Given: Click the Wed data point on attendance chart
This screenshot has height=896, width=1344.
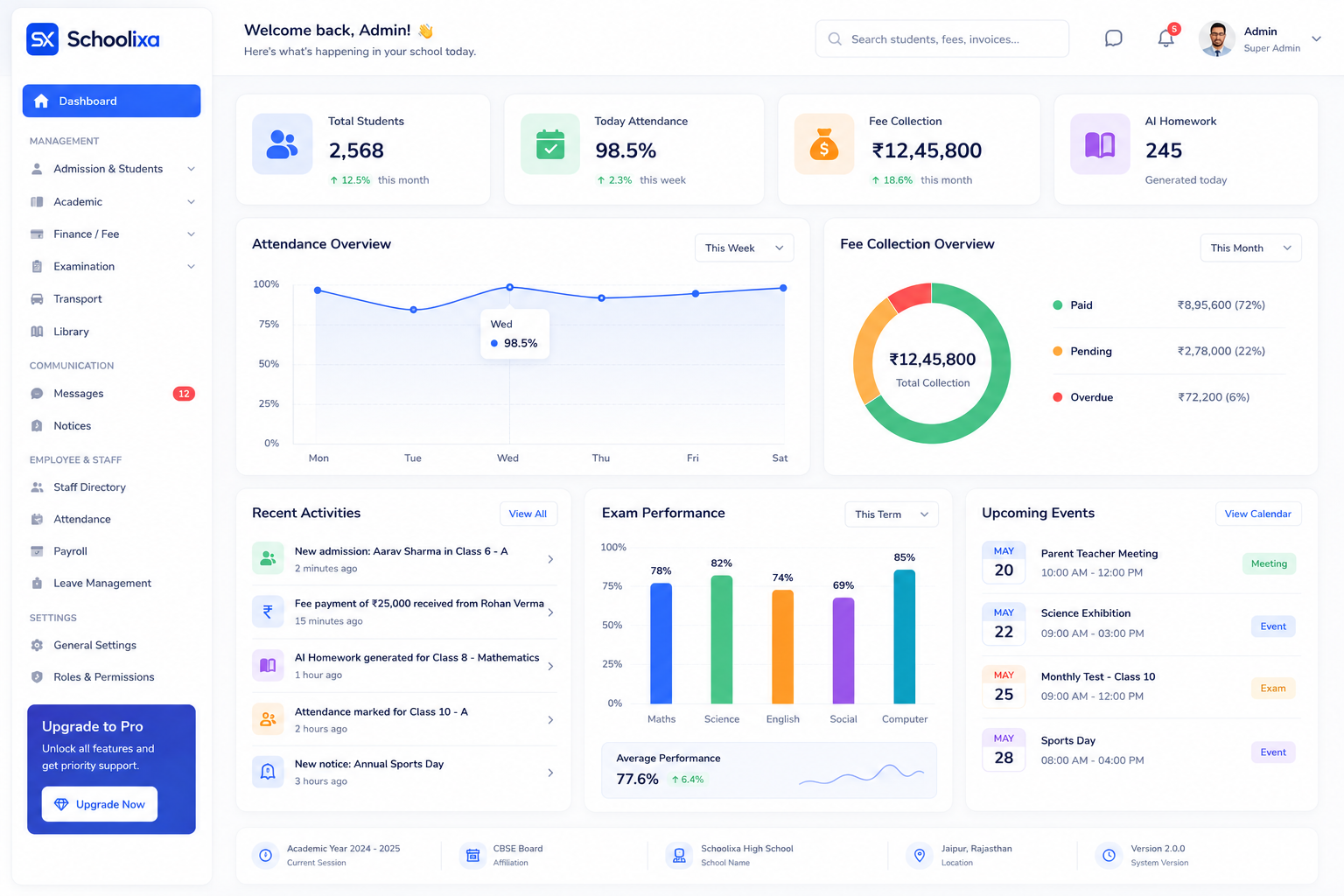Looking at the screenshot, I should (x=510, y=287).
